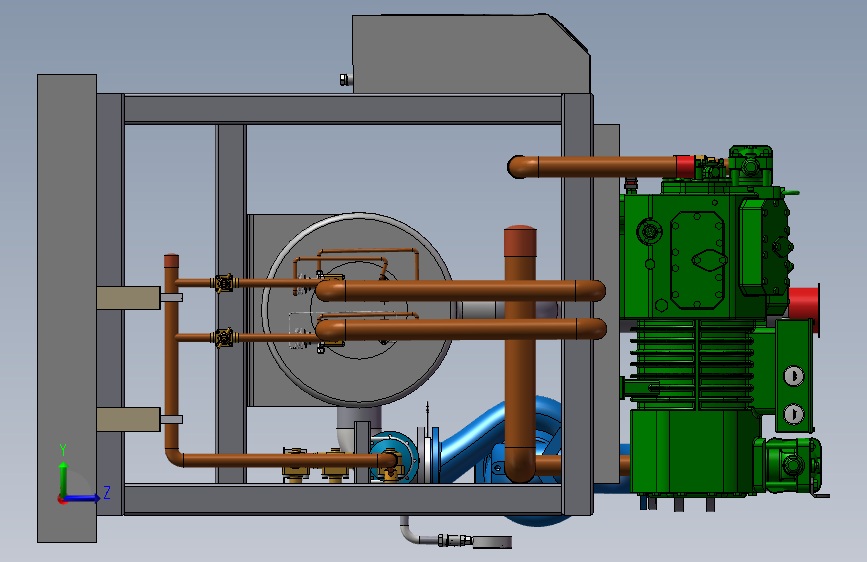Select the compressor hexagonal cover plate
867x562 pixels.
697,260
